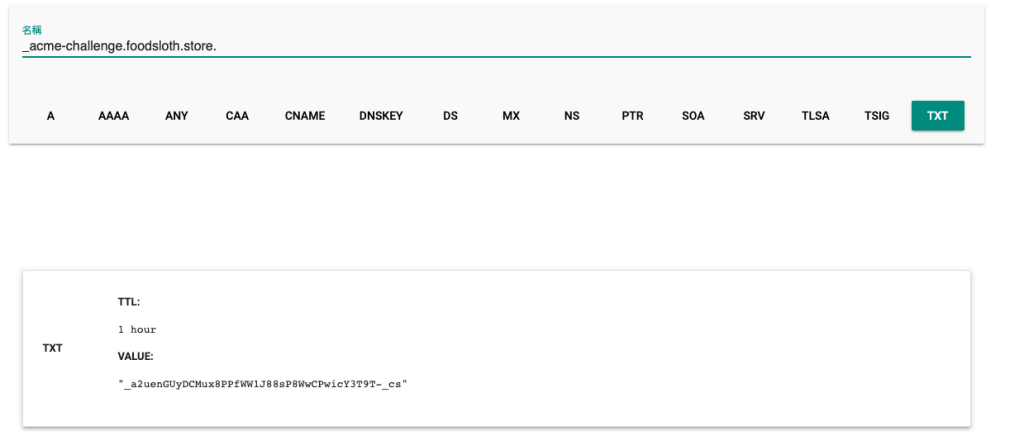Select the DS record type
The width and height of the screenshot is (1024, 445).
[x=450, y=116]
